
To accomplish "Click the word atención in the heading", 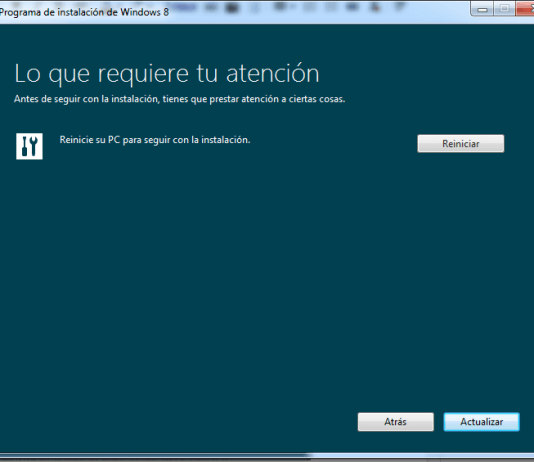I will click(x=273, y=74).
